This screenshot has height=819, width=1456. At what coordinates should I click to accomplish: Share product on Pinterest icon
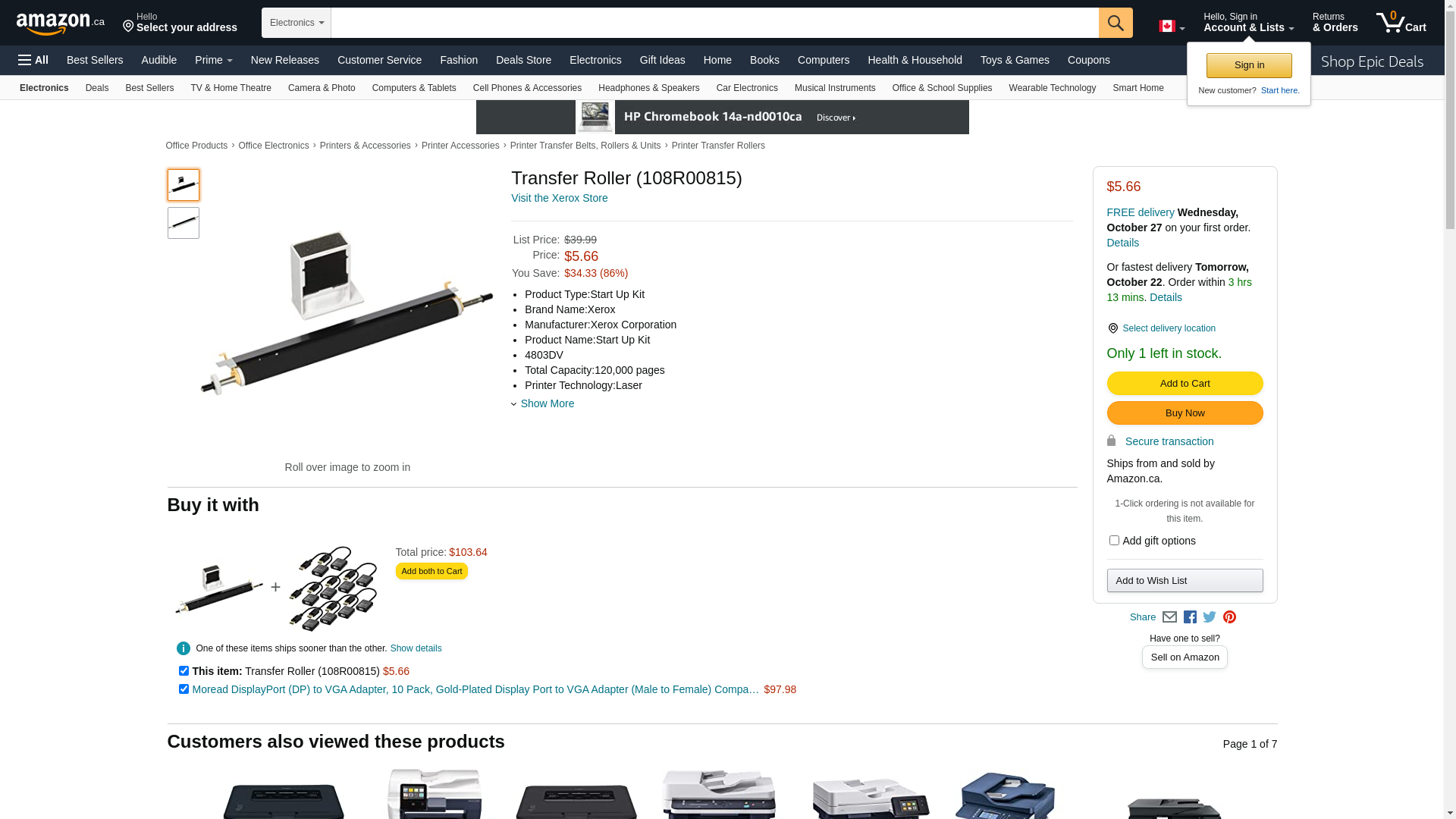pyautogui.click(x=1229, y=617)
